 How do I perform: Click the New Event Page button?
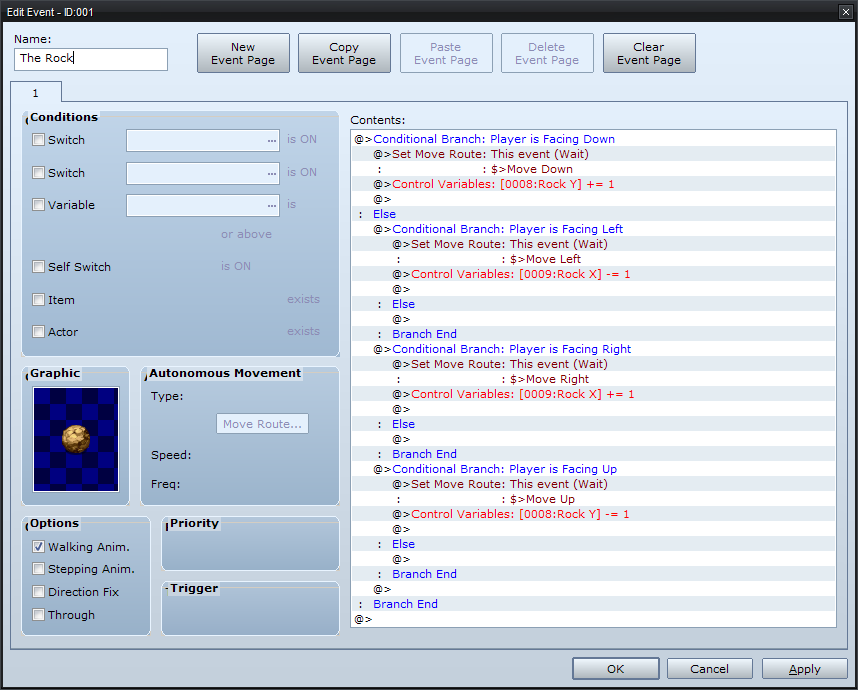point(243,53)
